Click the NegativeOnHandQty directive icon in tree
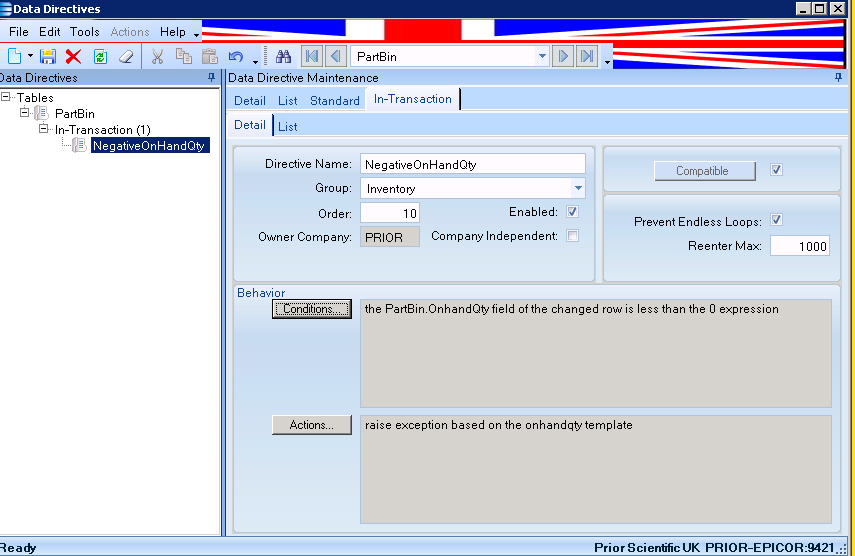 80,145
